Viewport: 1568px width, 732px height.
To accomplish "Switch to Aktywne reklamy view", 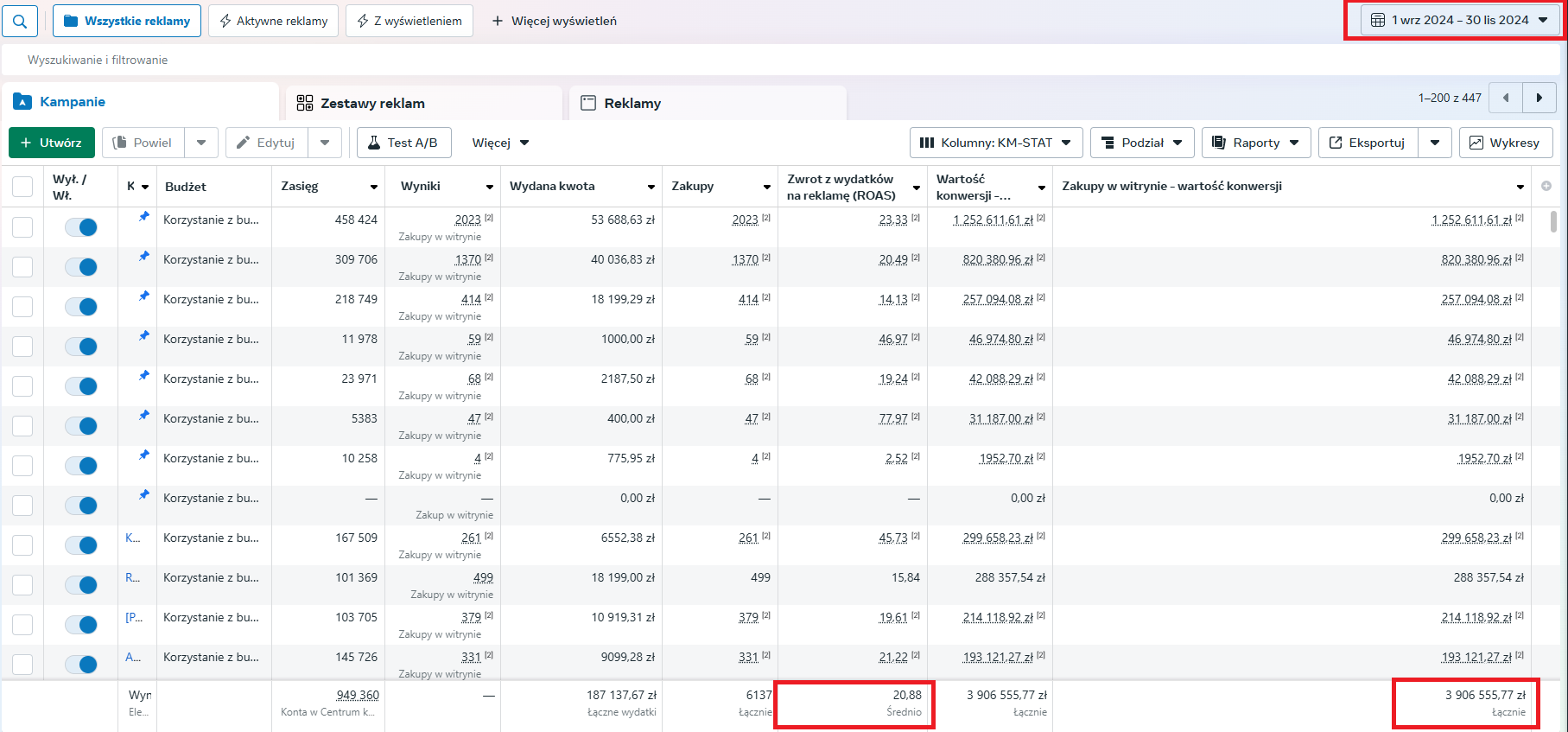I will coord(274,21).
